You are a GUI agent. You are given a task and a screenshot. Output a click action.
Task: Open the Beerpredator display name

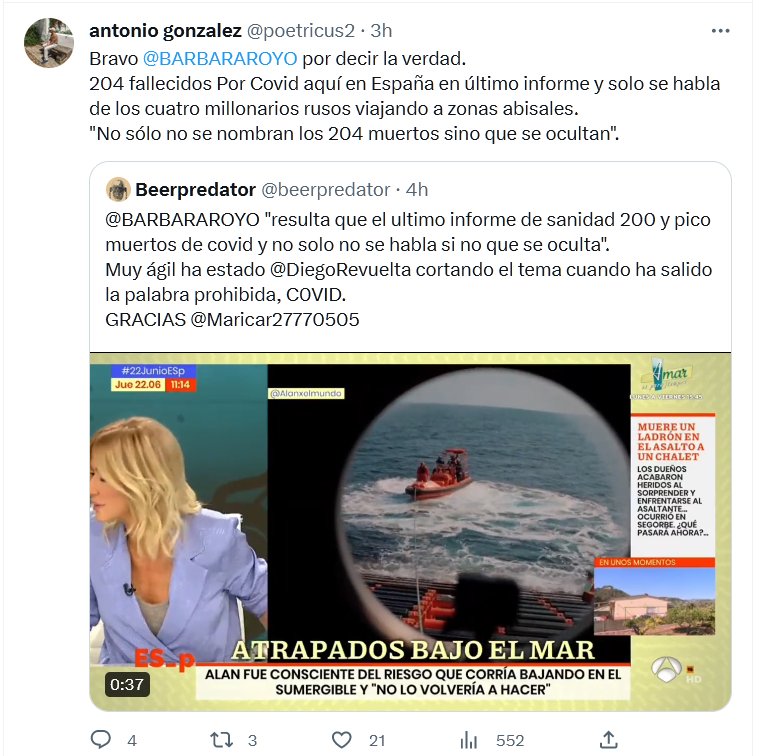pyautogui.click(x=195, y=189)
